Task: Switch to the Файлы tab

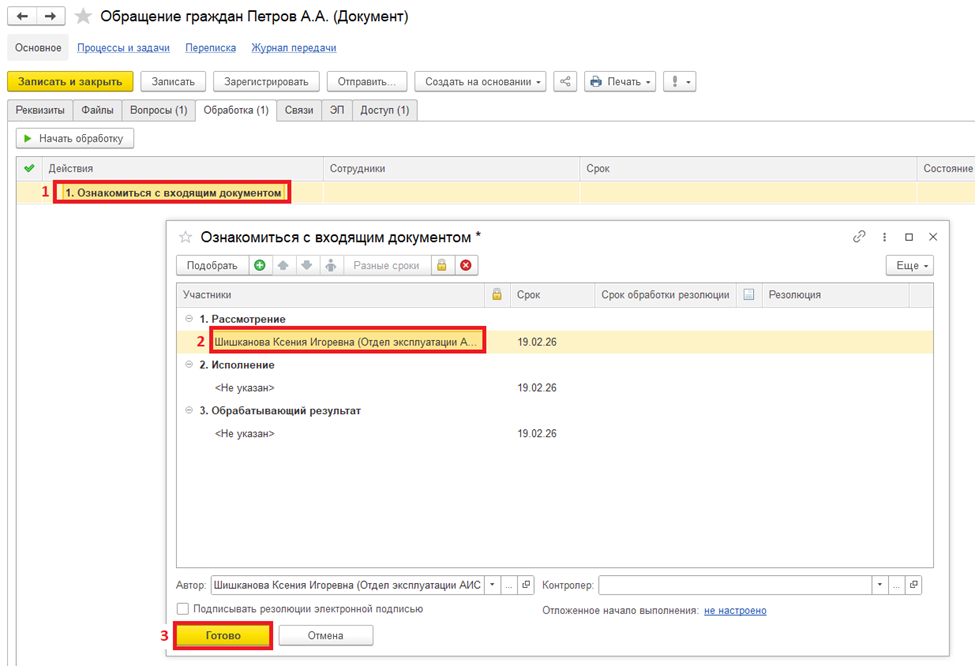Action: tap(97, 110)
